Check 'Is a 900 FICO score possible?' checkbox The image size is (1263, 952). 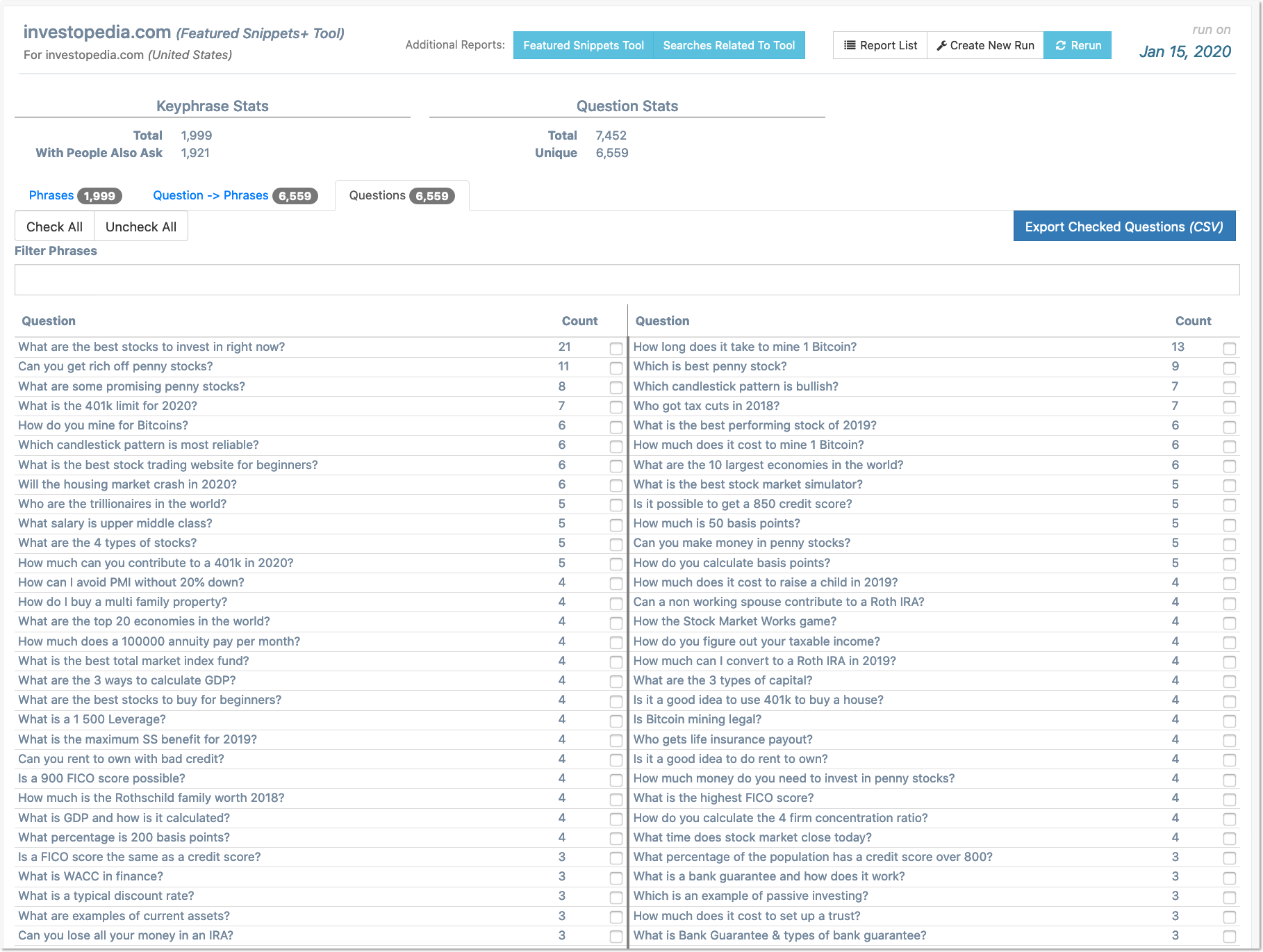click(616, 780)
